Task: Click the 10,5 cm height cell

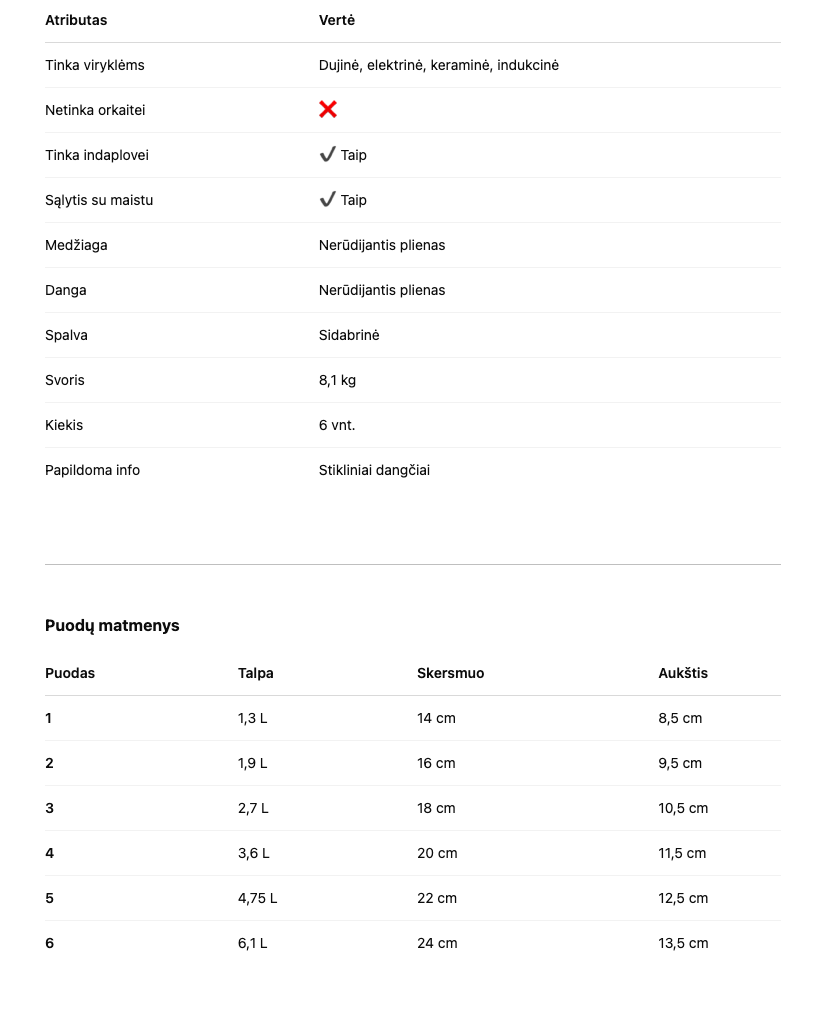Action: click(683, 808)
